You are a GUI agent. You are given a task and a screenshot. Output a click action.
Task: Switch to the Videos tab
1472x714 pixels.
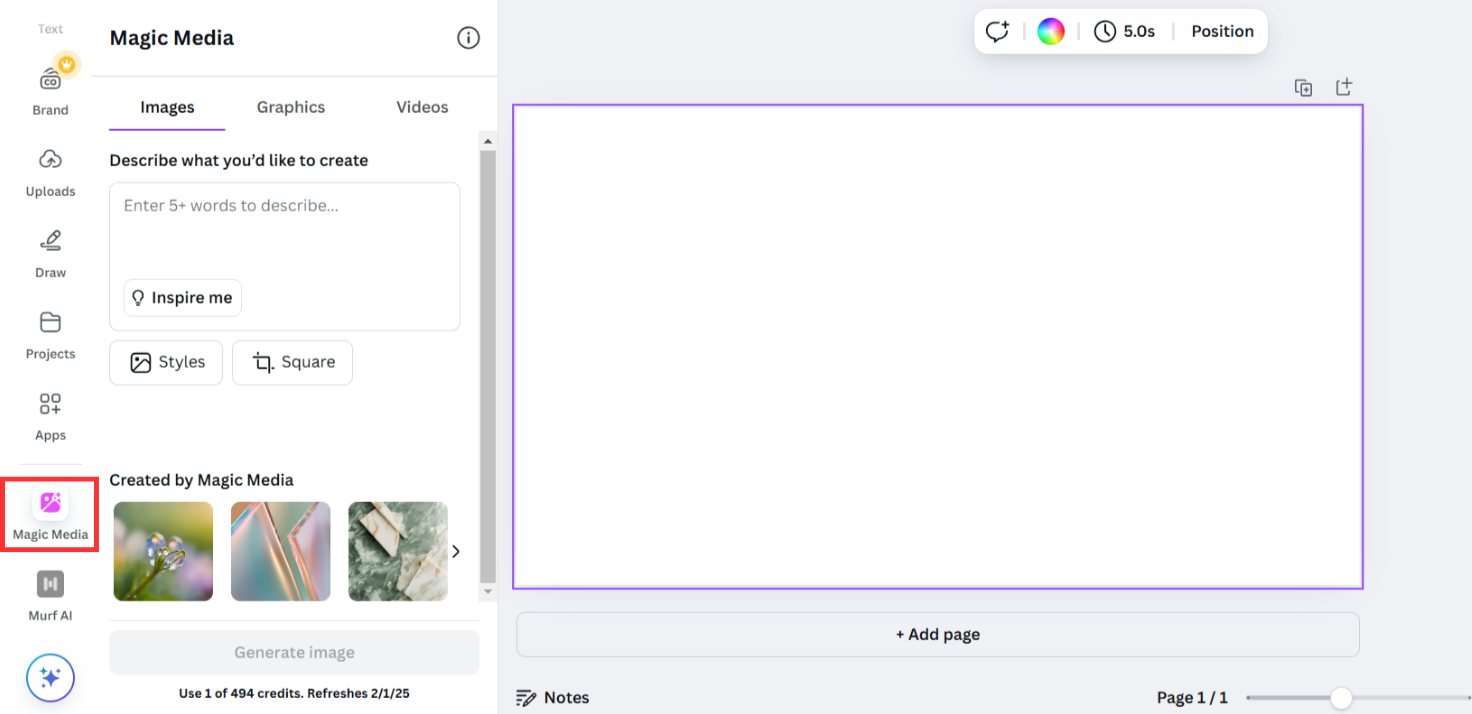(421, 107)
